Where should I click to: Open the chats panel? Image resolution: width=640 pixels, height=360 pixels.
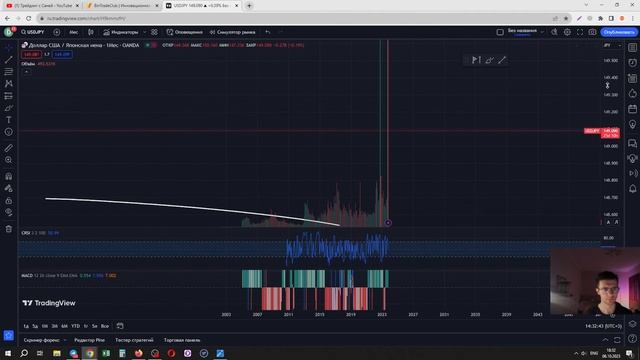point(632,143)
